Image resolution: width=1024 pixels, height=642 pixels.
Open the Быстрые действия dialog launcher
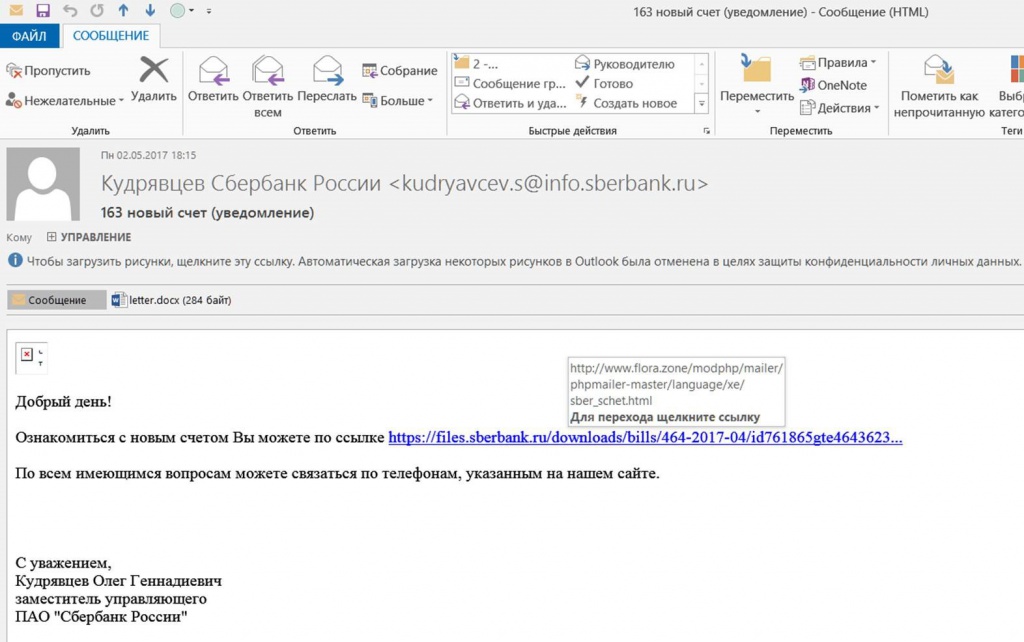[706, 131]
